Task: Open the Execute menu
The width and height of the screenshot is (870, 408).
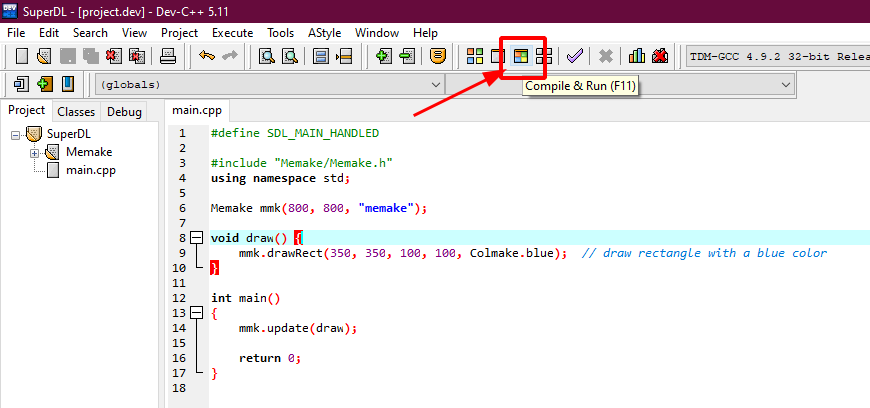Action: point(232,33)
